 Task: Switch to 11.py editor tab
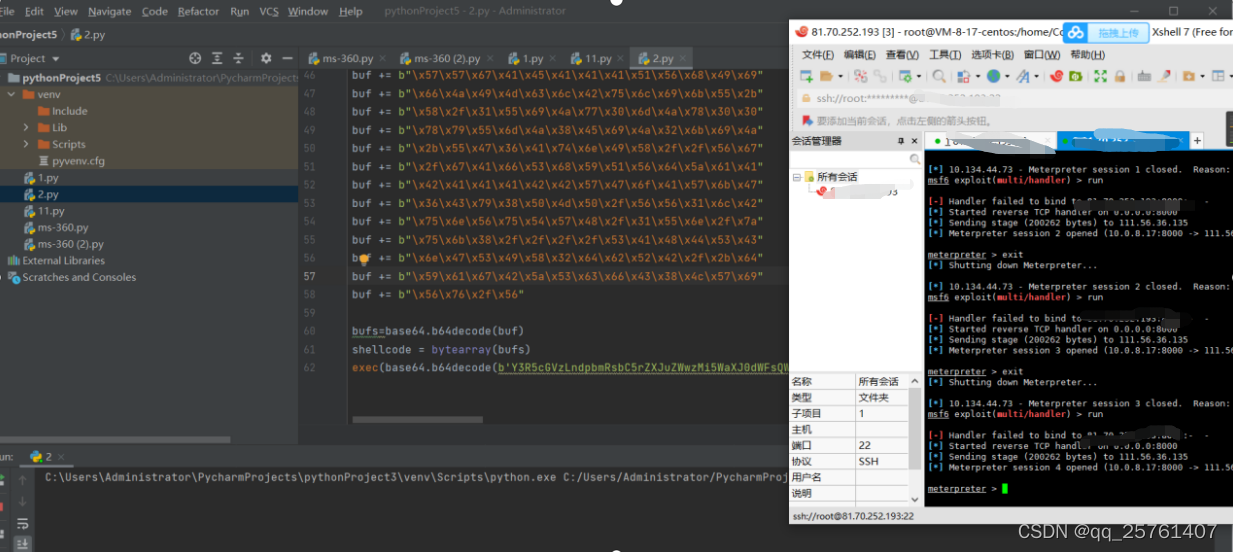click(x=598, y=59)
